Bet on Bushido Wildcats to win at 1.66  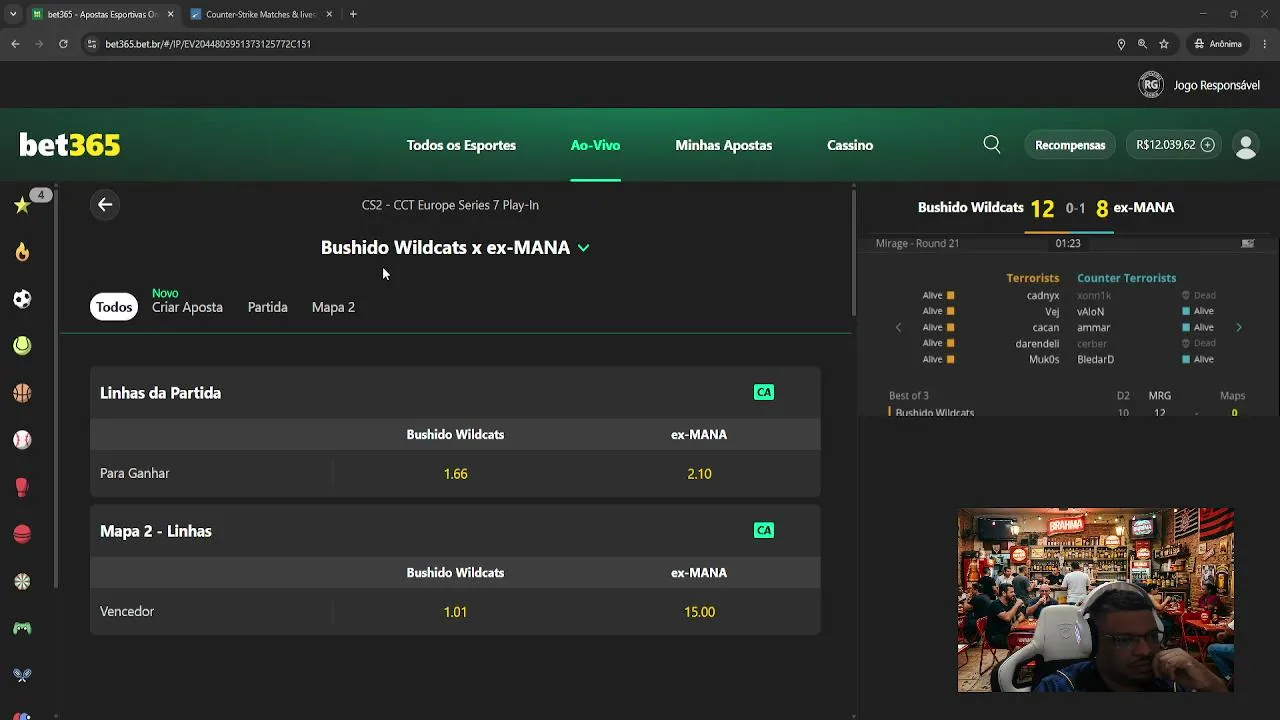[x=455, y=473]
